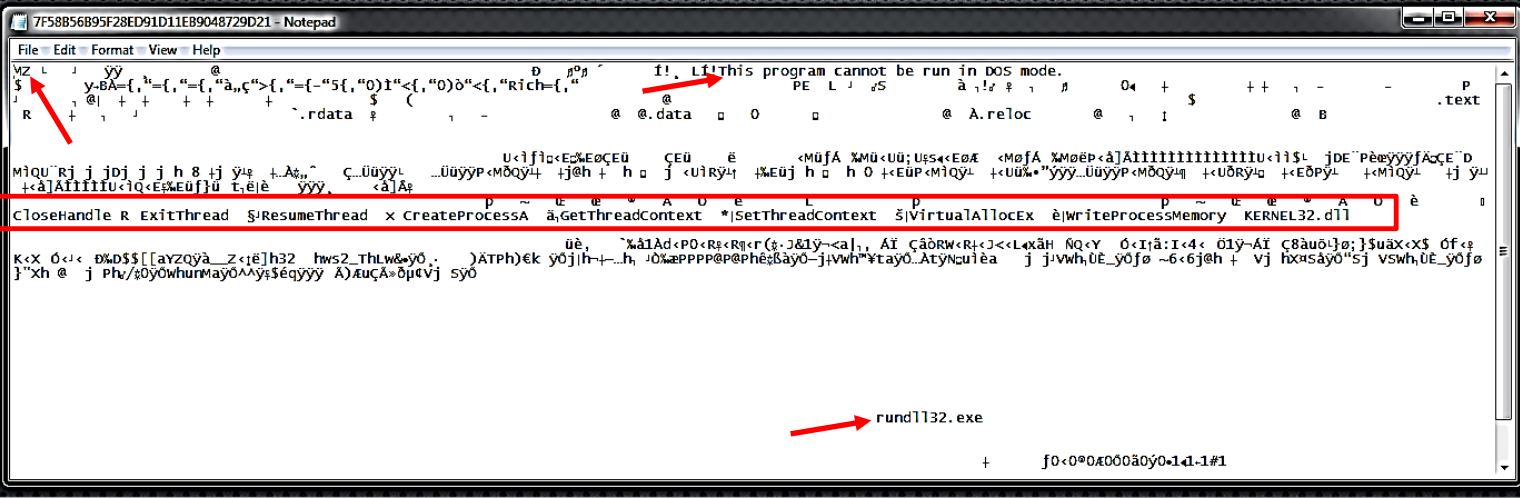Open the View menu

point(162,49)
